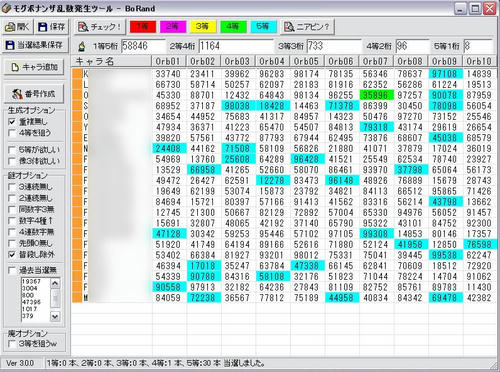Click the past numbers list up arrow

55,283
